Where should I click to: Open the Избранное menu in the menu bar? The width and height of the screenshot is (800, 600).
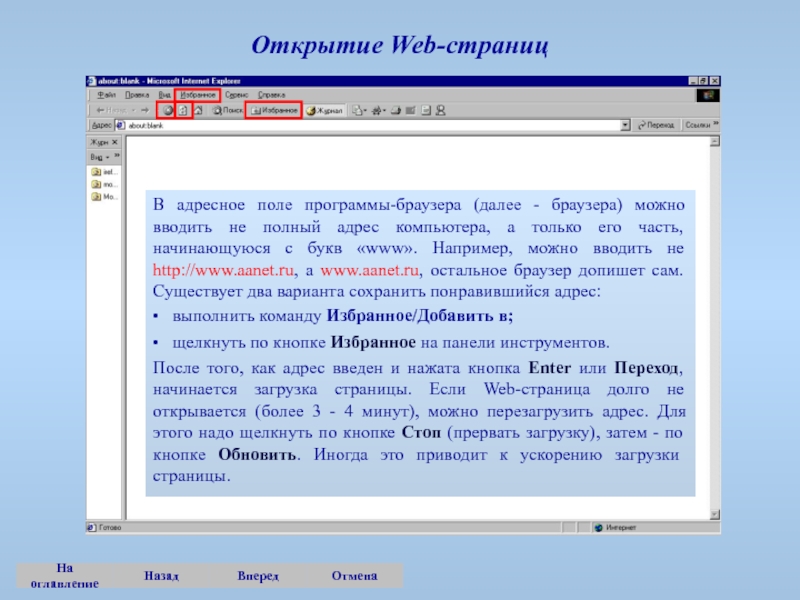pyautogui.click(x=198, y=94)
